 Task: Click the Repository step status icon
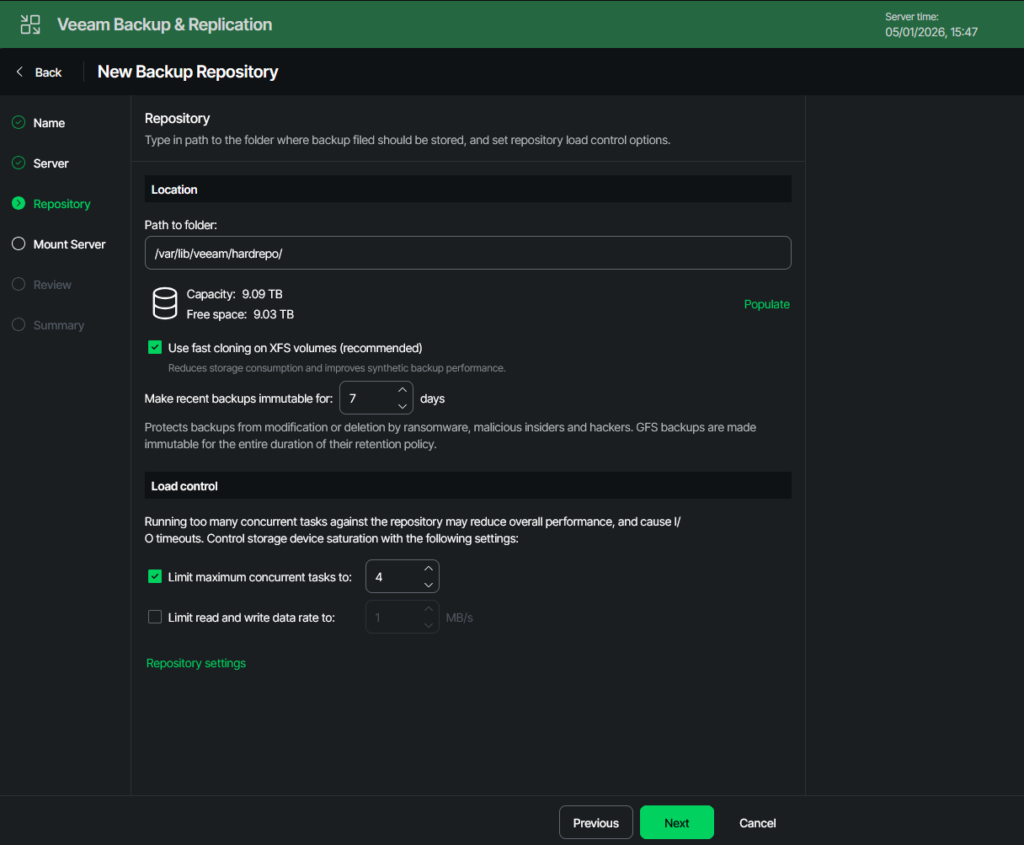pos(18,204)
